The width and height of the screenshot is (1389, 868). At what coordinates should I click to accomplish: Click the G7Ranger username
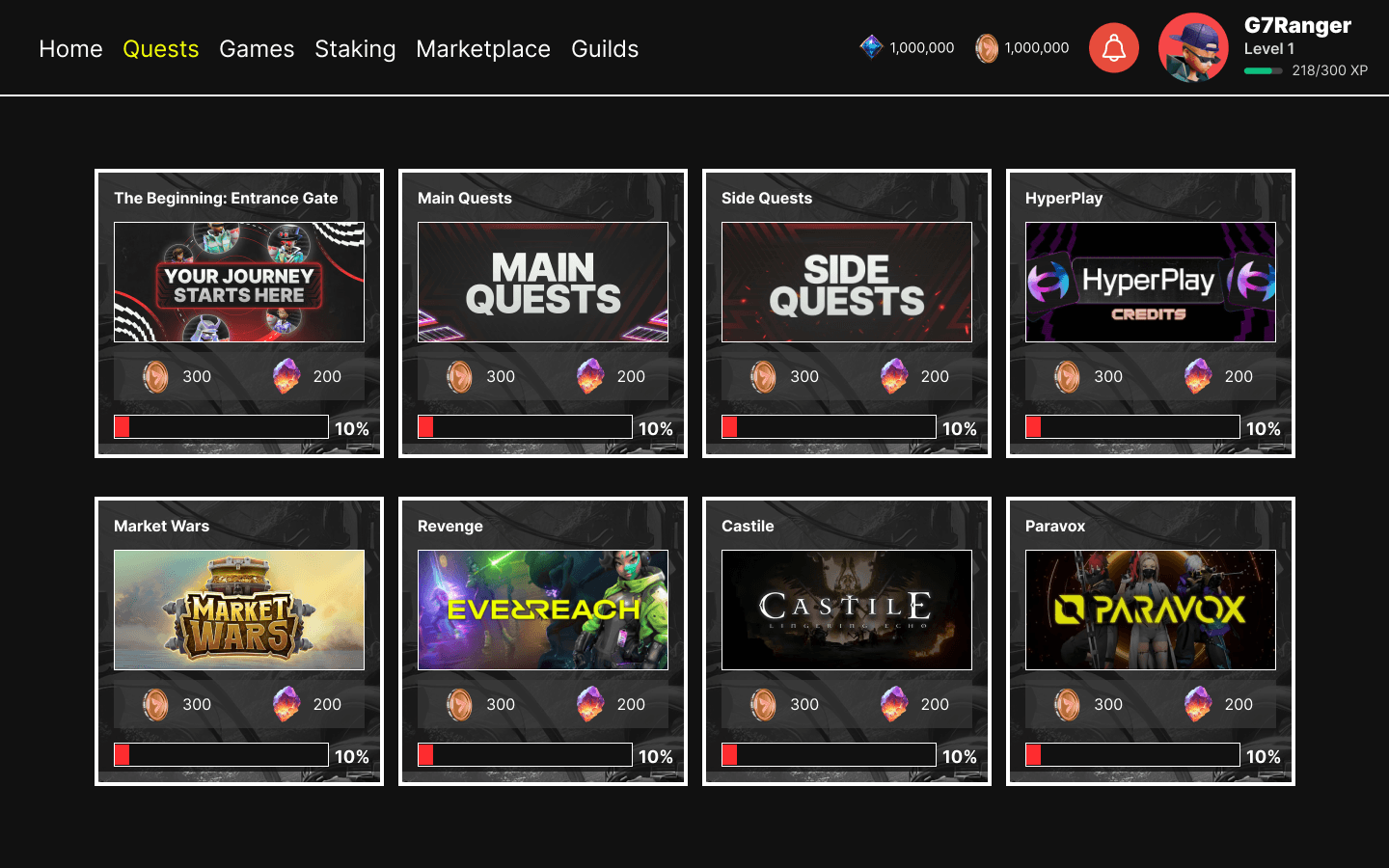[x=1297, y=26]
